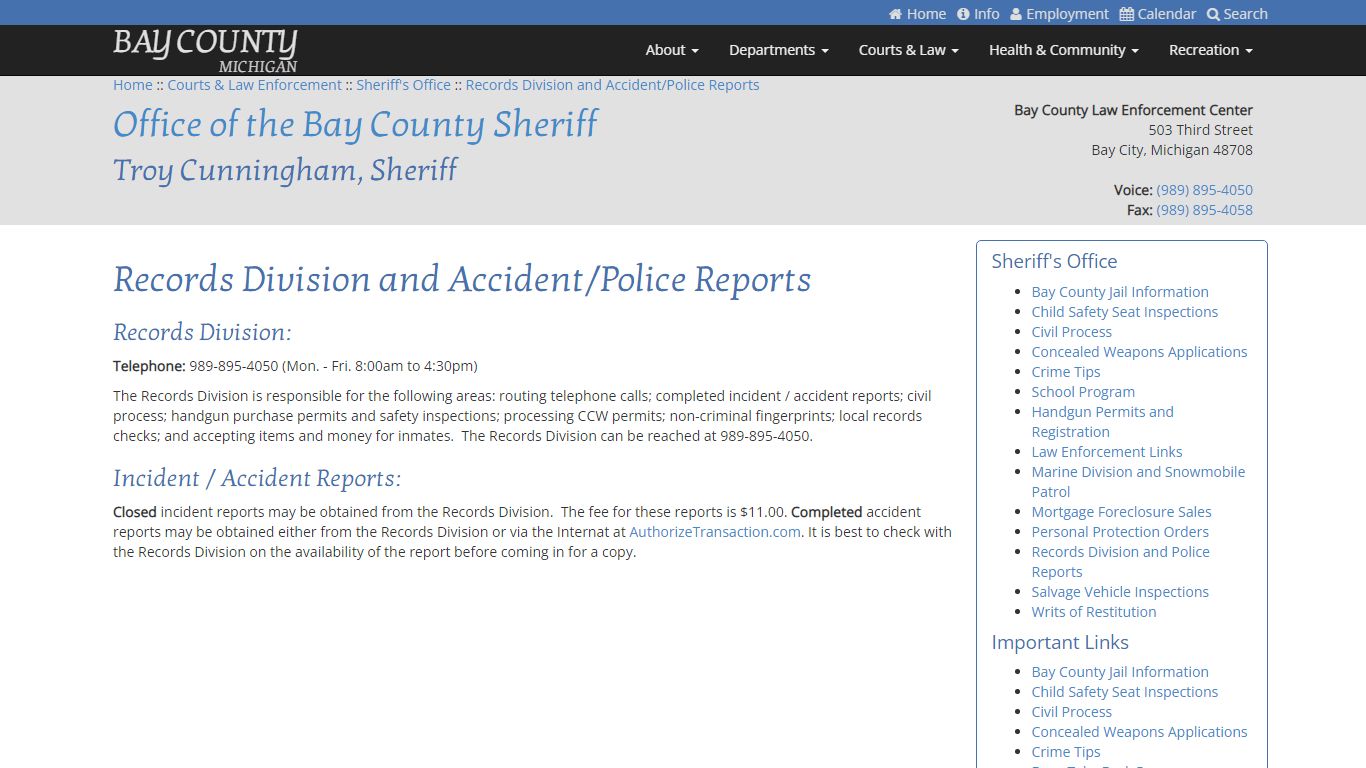Open Crime Tips under Important Links
This screenshot has height=768, width=1366.
(x=1066, y=752)
